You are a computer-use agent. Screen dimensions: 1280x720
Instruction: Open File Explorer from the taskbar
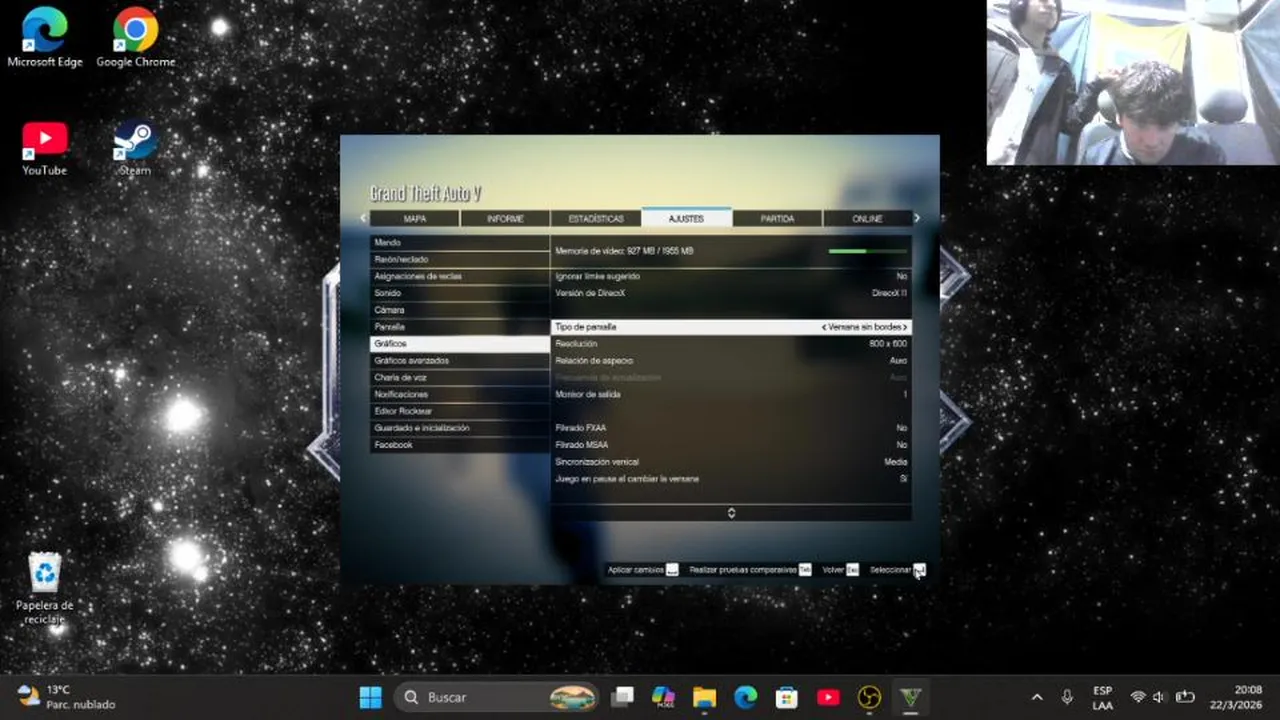705,697
